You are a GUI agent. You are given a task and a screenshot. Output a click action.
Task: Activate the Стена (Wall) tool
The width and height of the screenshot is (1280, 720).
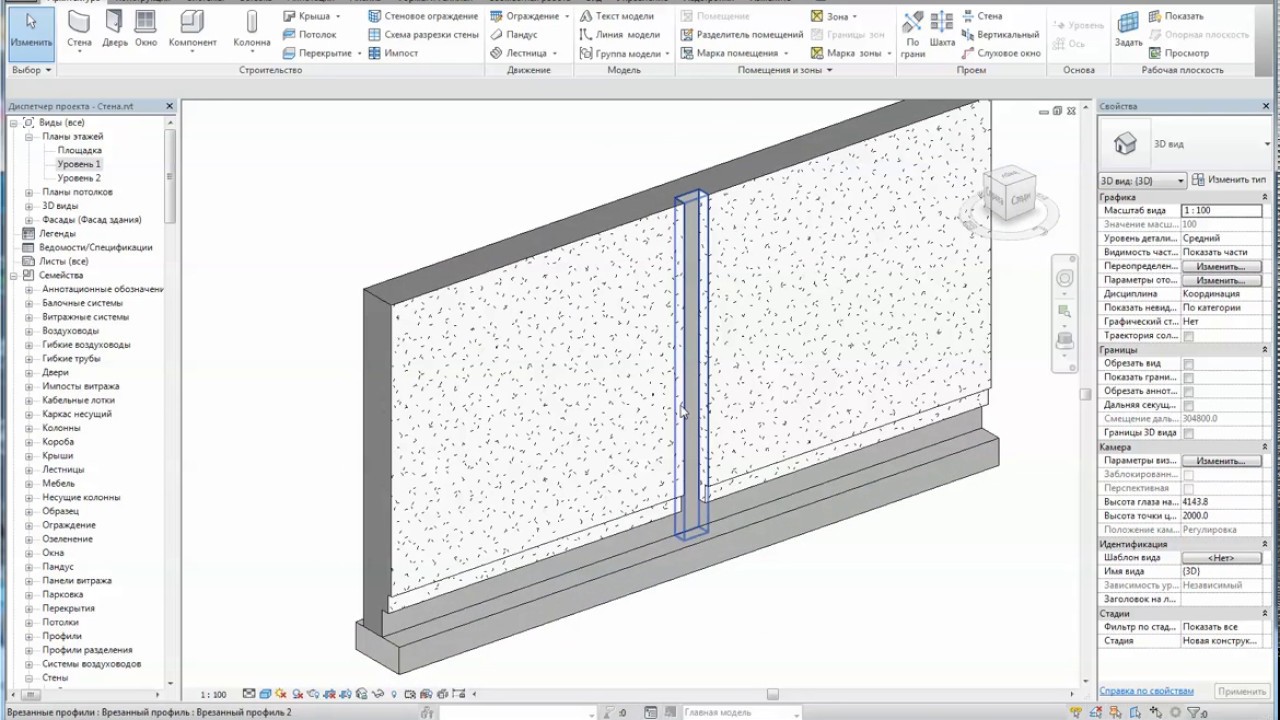click(79, 32)
